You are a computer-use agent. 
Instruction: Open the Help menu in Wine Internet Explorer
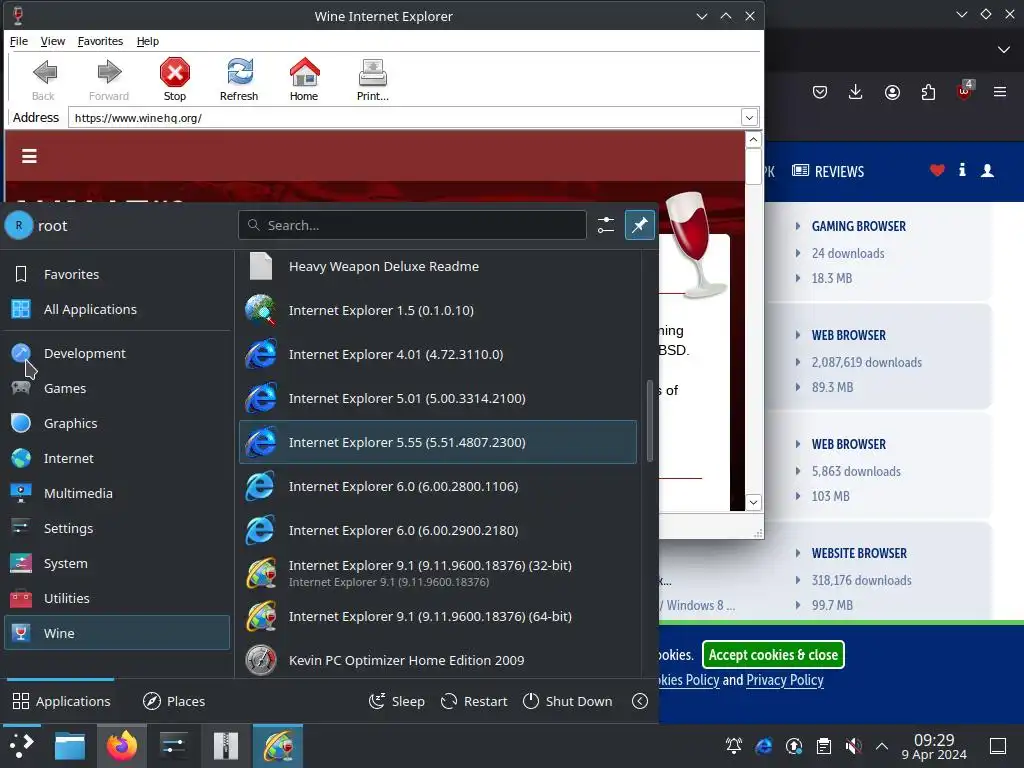coord(148,41)
